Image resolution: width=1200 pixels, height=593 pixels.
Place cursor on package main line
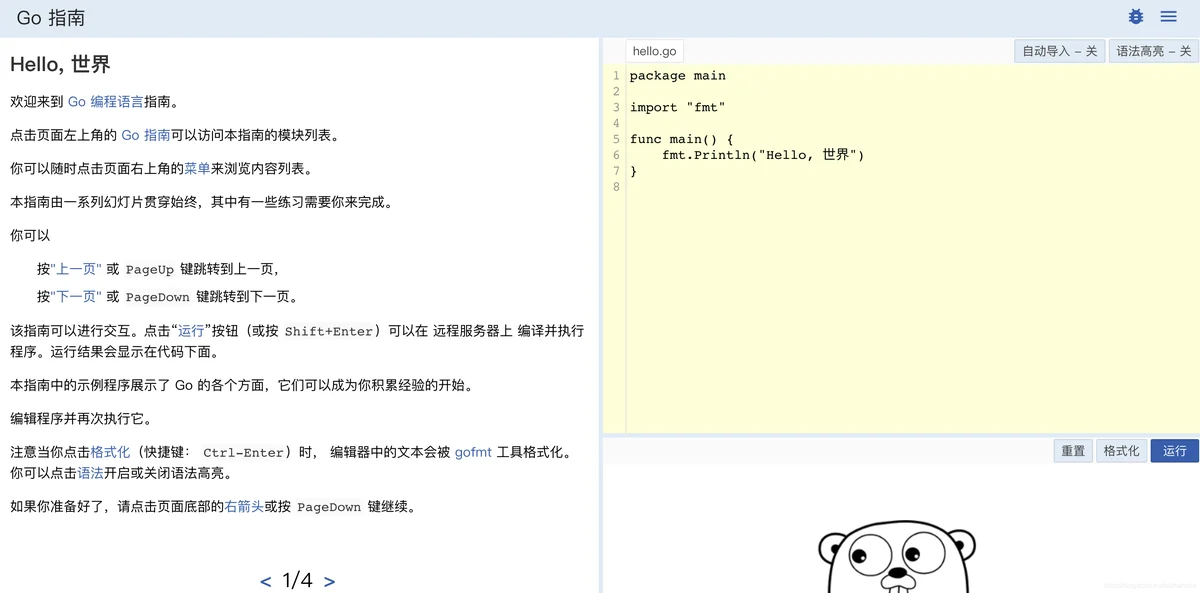click(x=678, y=76)
